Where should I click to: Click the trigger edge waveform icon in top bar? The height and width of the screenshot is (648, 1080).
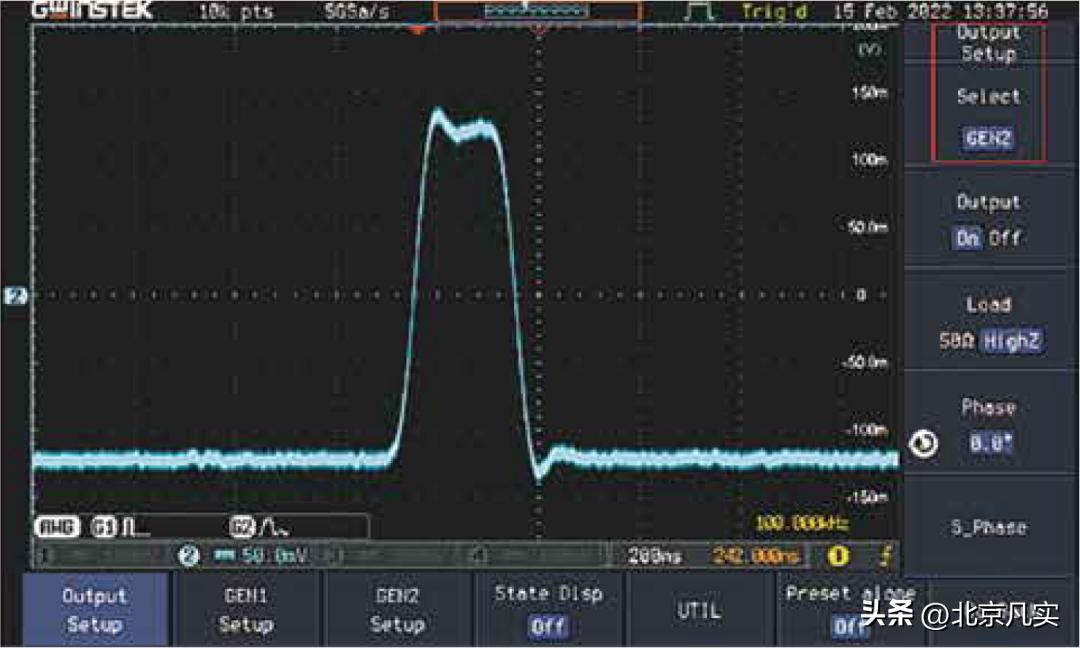700,12
